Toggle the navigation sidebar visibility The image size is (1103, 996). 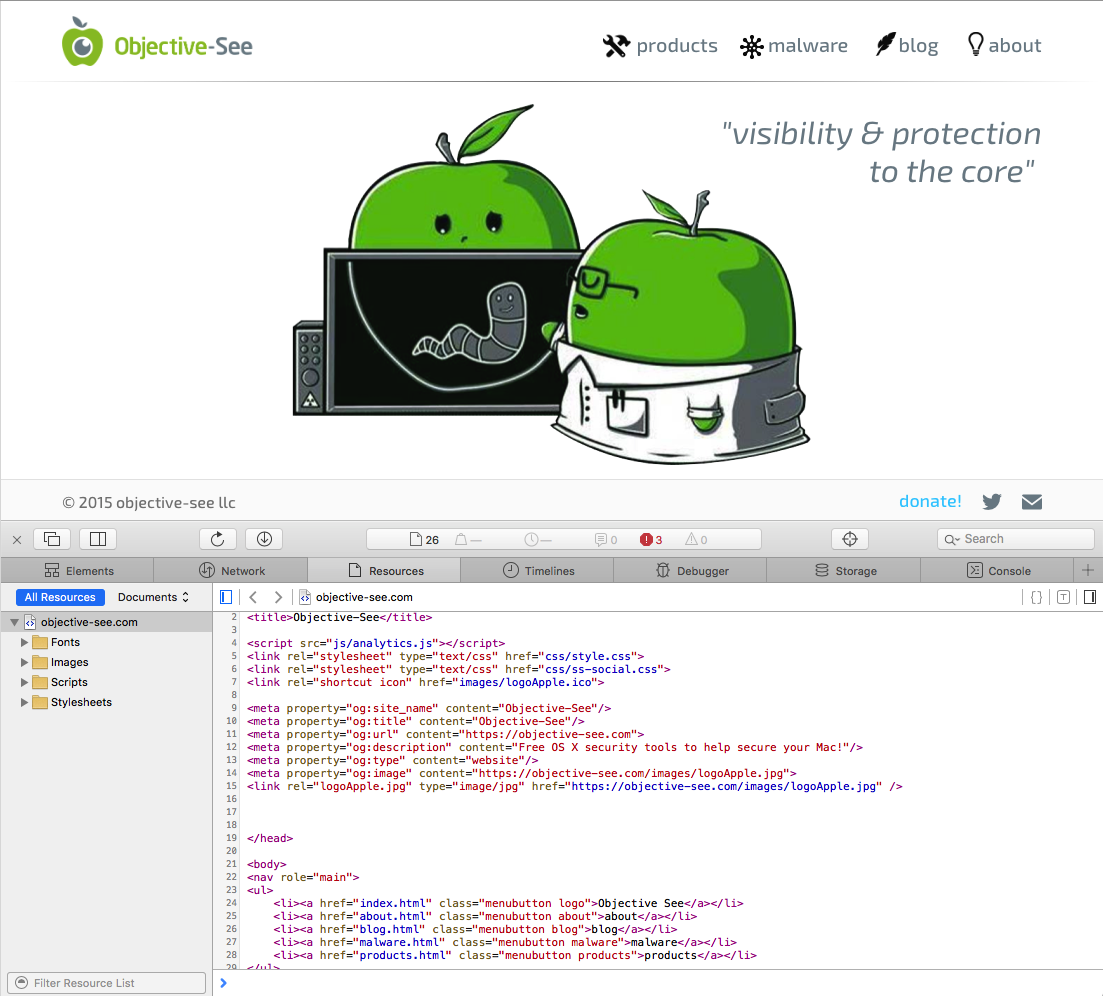pos(226,597)
